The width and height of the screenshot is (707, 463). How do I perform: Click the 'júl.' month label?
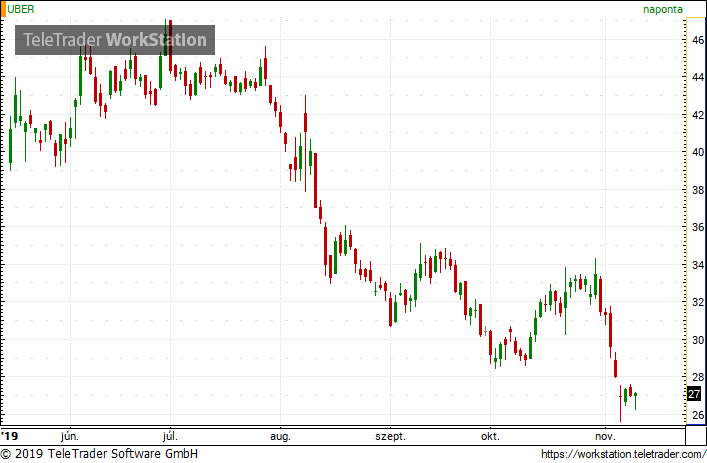170,436
